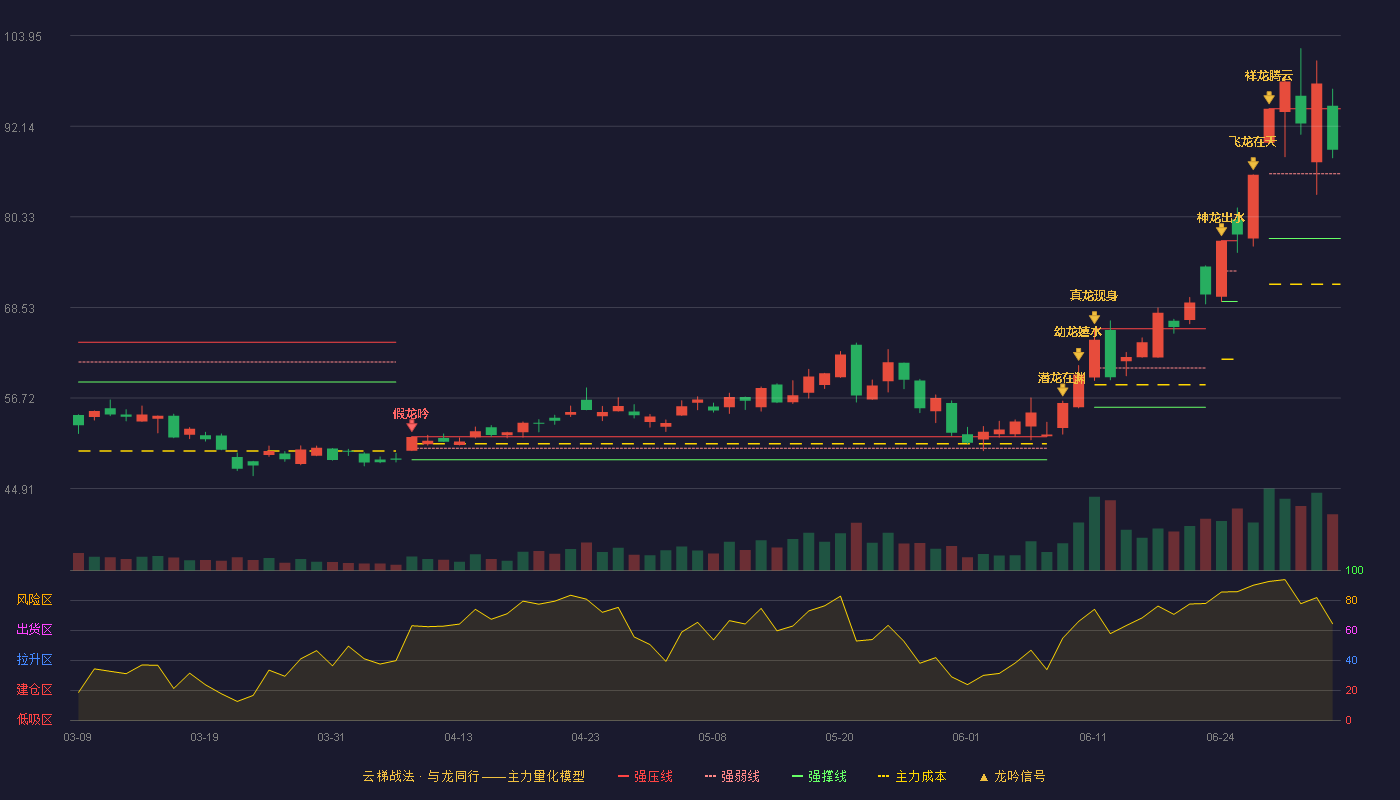Select the 假龙吟 signal label
Screen dimensions: 1400x800
click(x=411, y=413)
